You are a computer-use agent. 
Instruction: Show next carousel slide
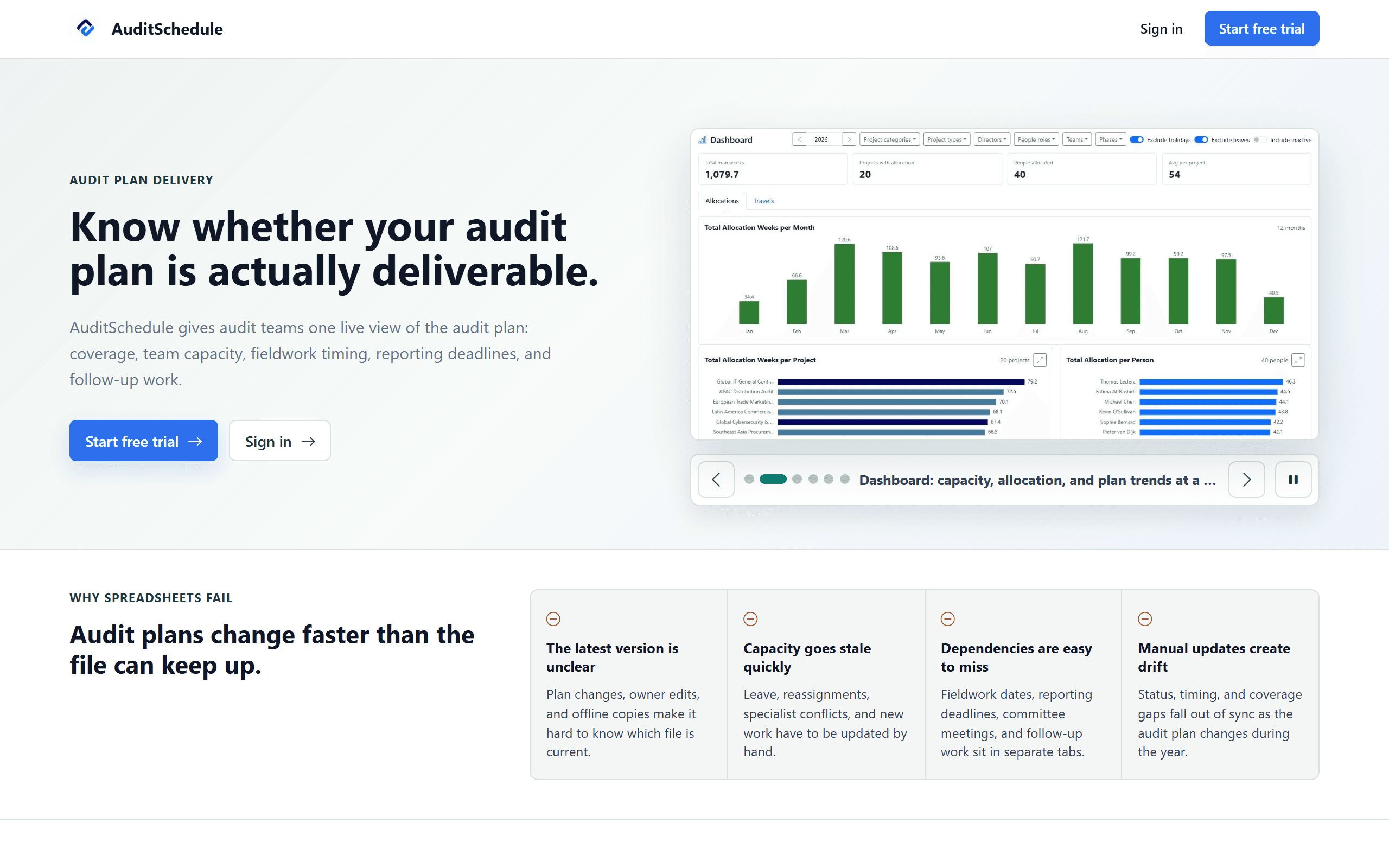point(1246,480)
